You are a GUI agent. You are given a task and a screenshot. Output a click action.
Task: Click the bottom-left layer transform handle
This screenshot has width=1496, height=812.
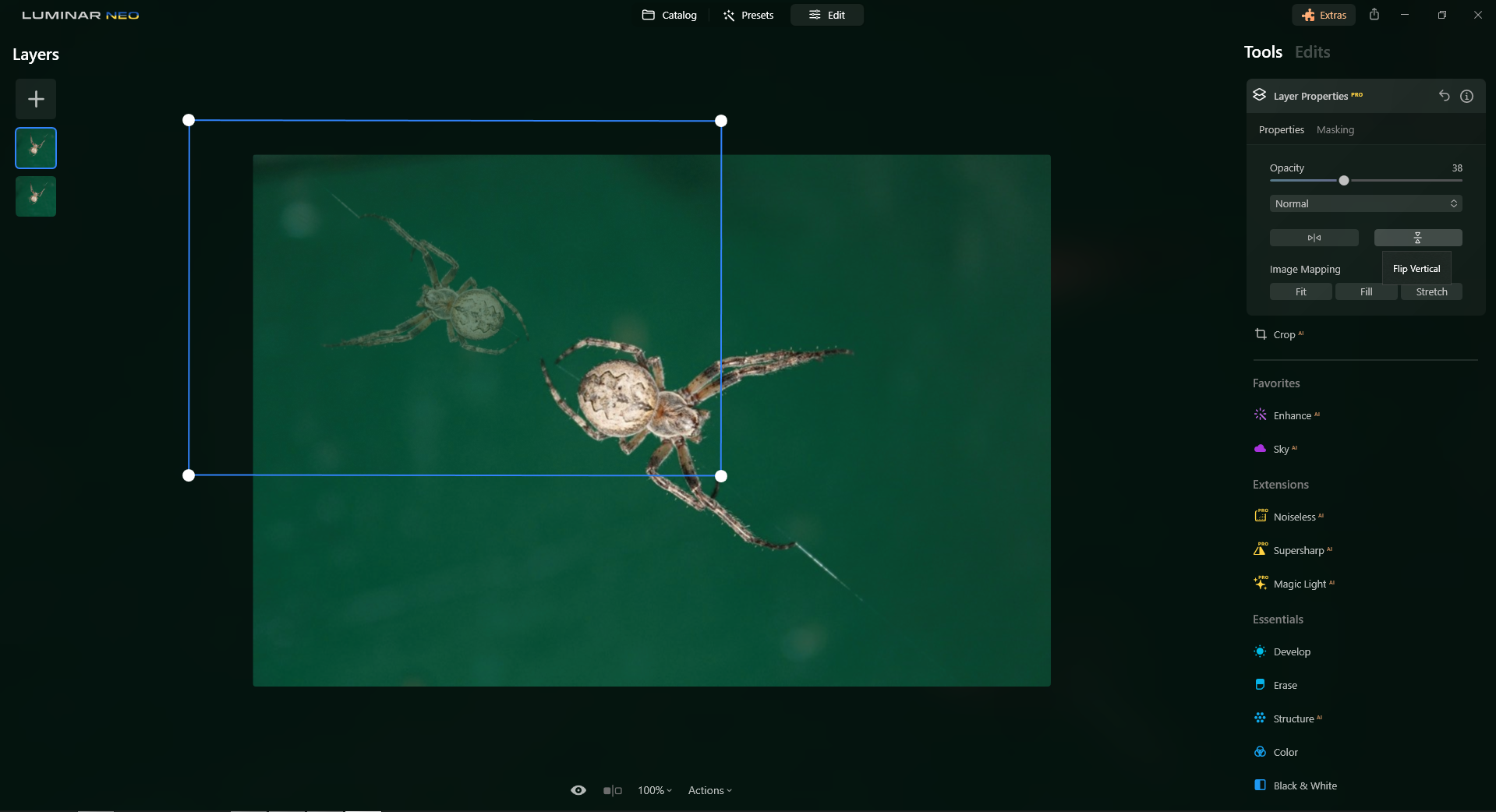[189, 475]
